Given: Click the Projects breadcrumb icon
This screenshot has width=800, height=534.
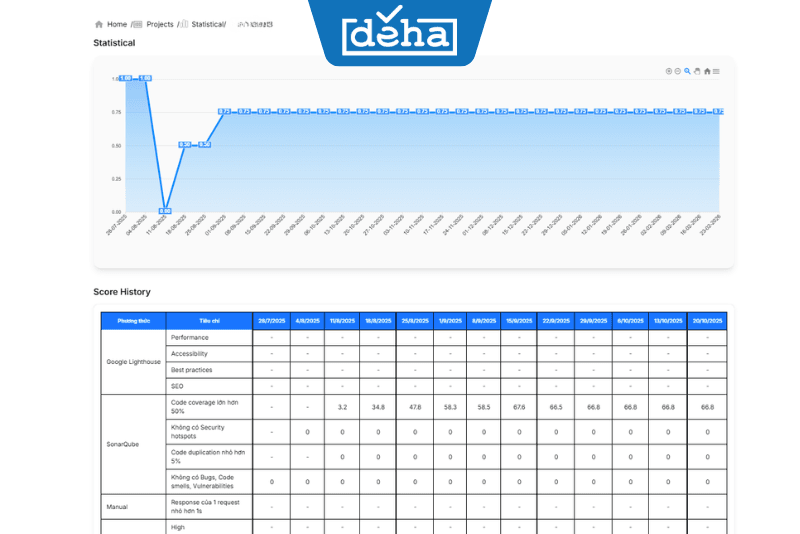Looking at the screenshot, I should [139, 24].
